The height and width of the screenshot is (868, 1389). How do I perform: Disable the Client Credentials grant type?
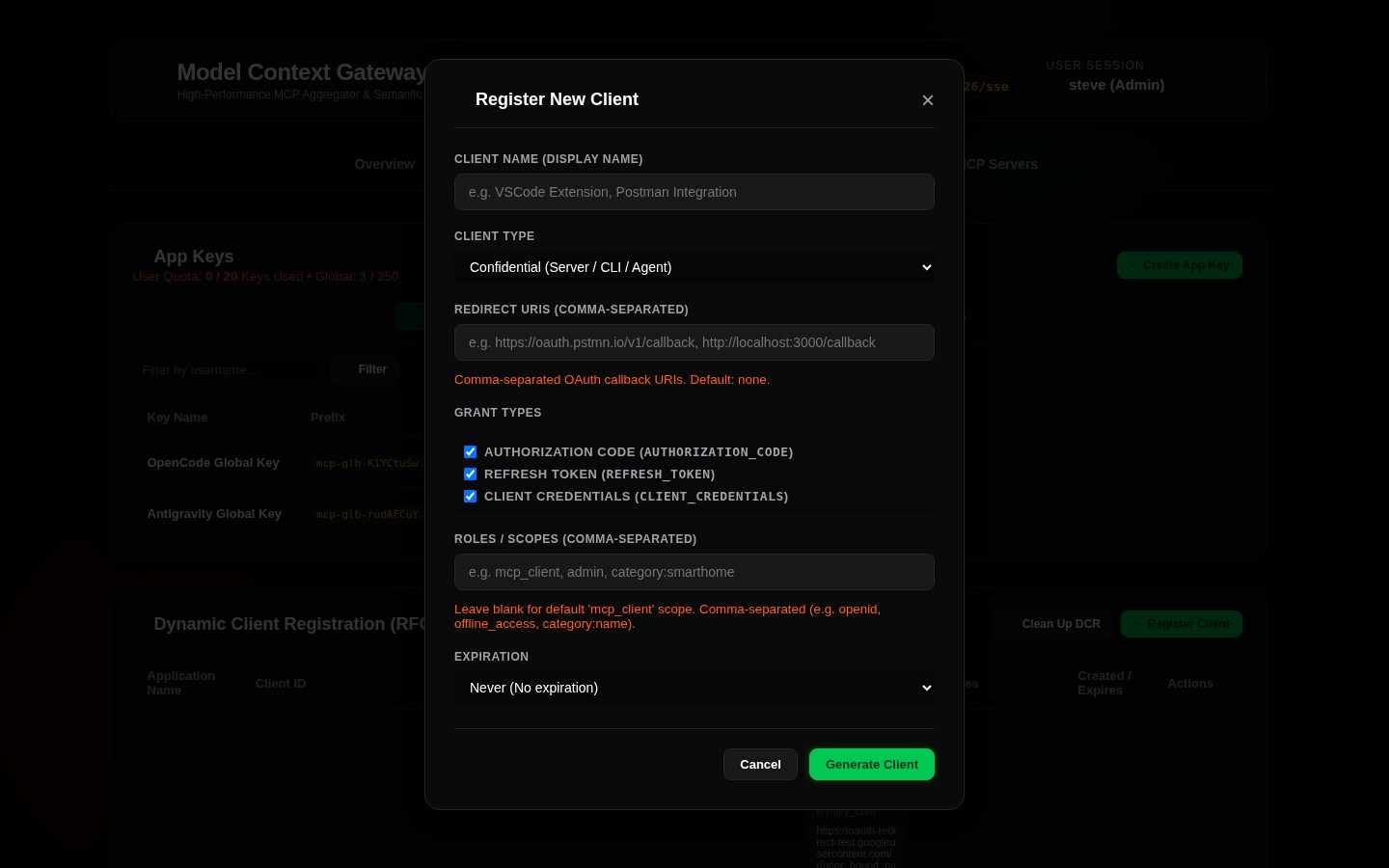tap(471, 497)
